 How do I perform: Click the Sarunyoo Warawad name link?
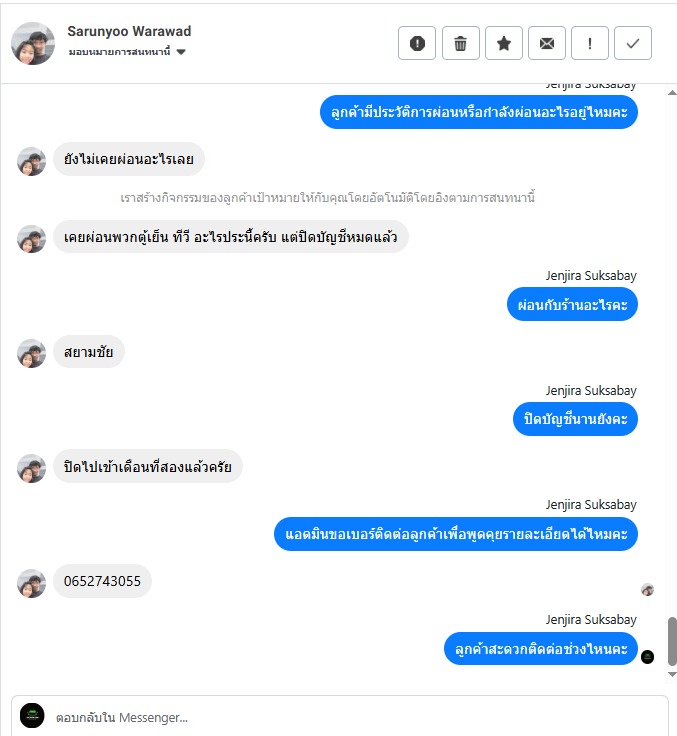[129, 31]
